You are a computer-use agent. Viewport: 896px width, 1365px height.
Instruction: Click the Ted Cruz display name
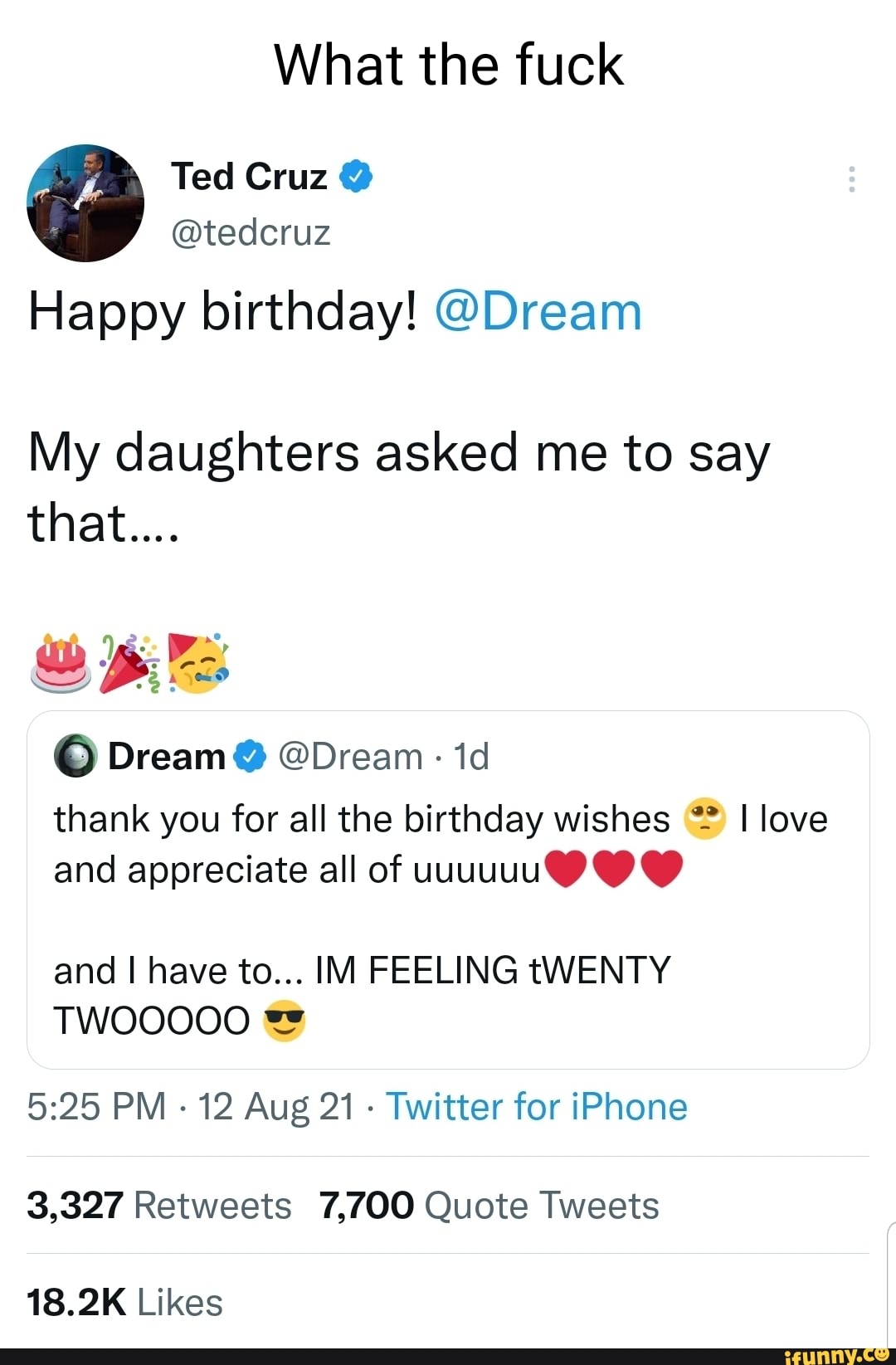pos(249,176)
